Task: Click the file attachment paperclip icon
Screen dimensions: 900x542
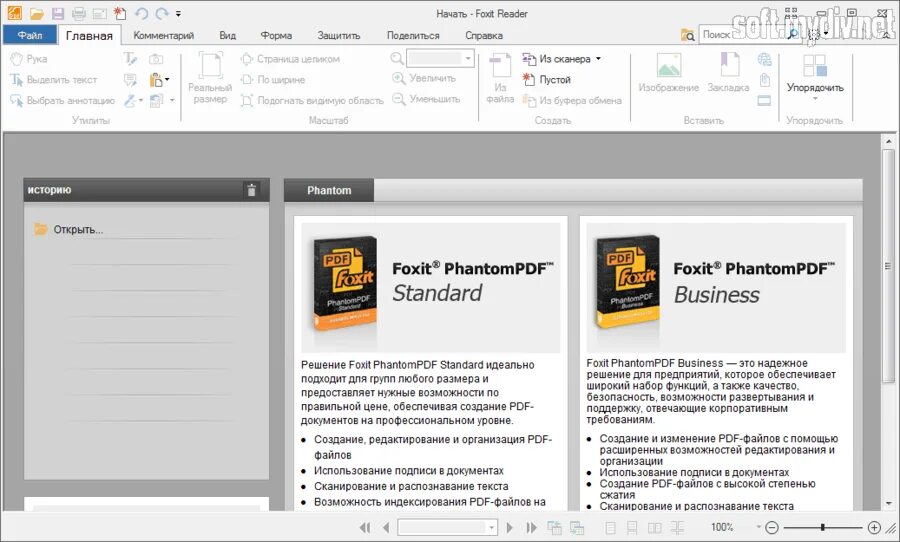Action: pyautogui.click(x=765, y=80)
